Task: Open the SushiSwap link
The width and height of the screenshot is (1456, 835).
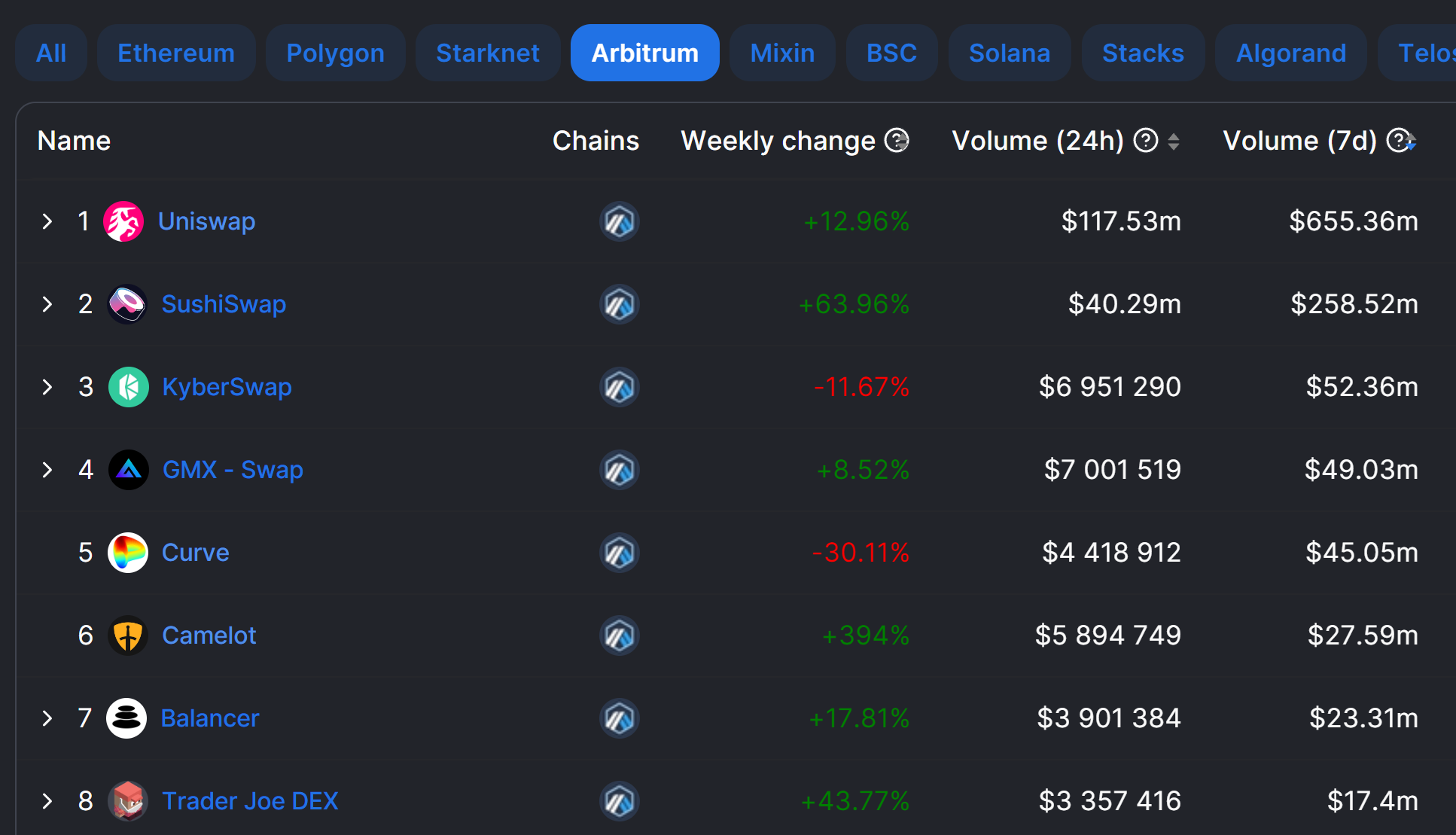Action: tap(224, 304)
